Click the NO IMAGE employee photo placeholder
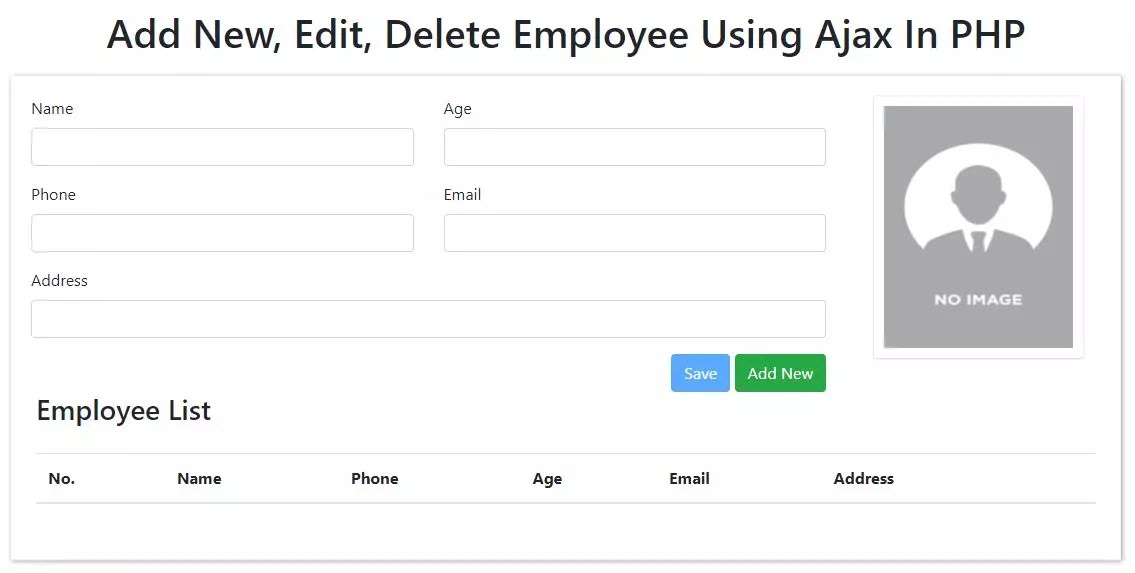Screen dimensions: 1135x573 pyautogui.click(x=979, y=227)
